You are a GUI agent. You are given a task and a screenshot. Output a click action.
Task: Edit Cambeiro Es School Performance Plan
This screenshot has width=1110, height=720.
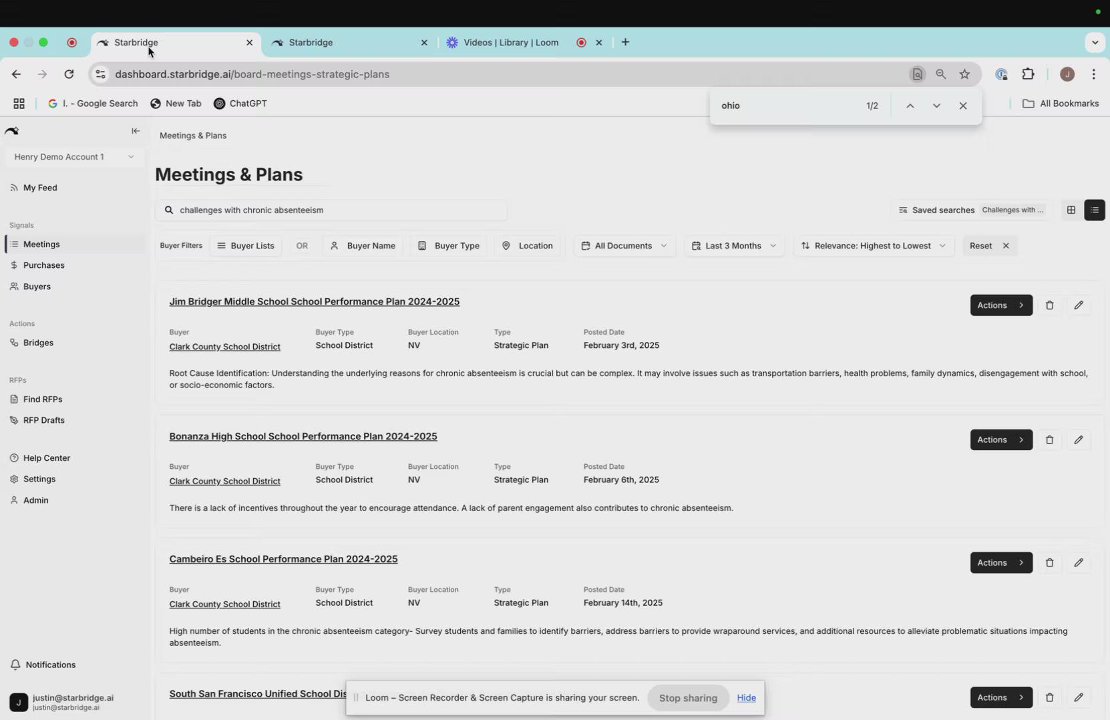[1078, 563]
